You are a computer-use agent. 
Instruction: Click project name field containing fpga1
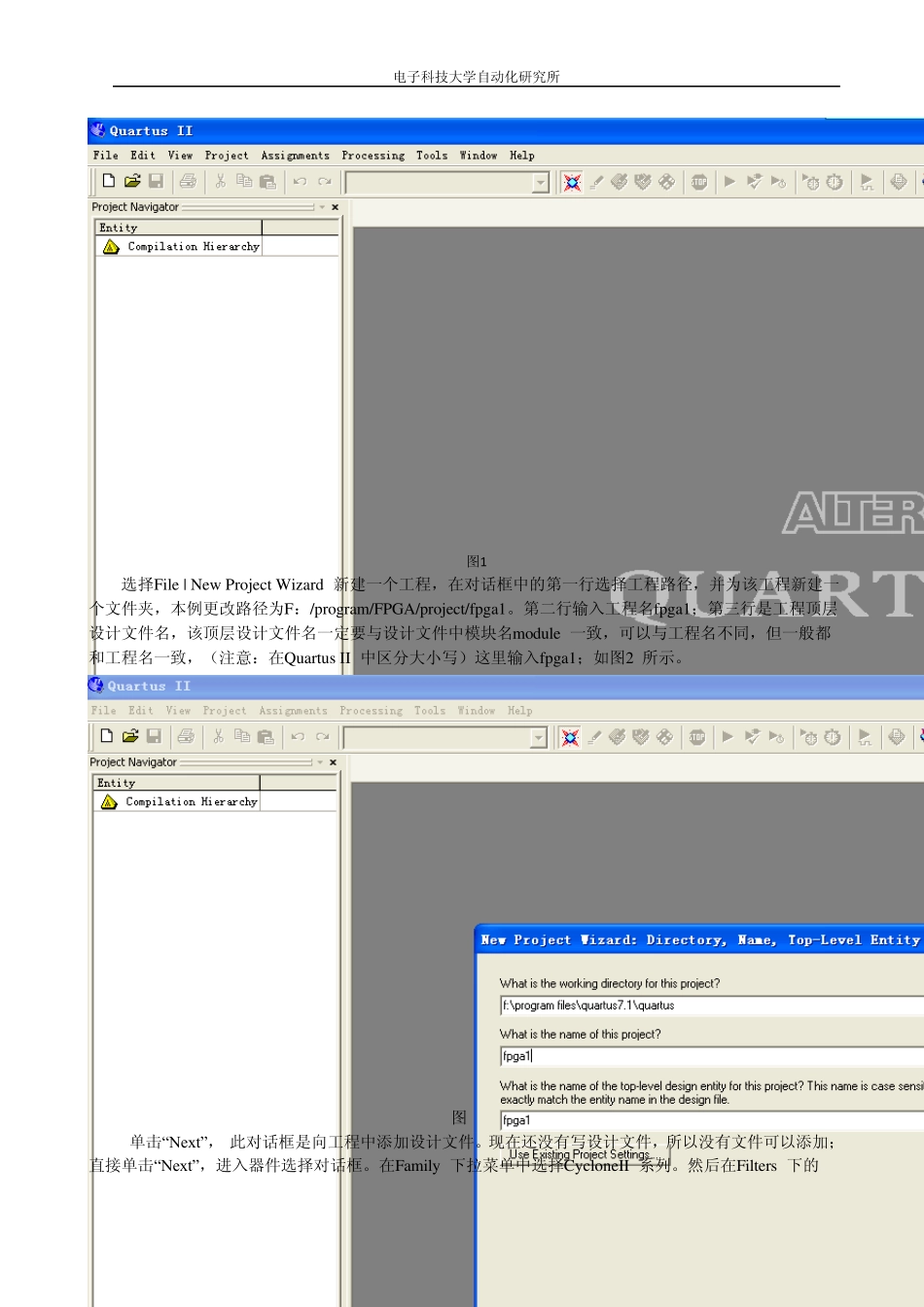click(712, 1056)
